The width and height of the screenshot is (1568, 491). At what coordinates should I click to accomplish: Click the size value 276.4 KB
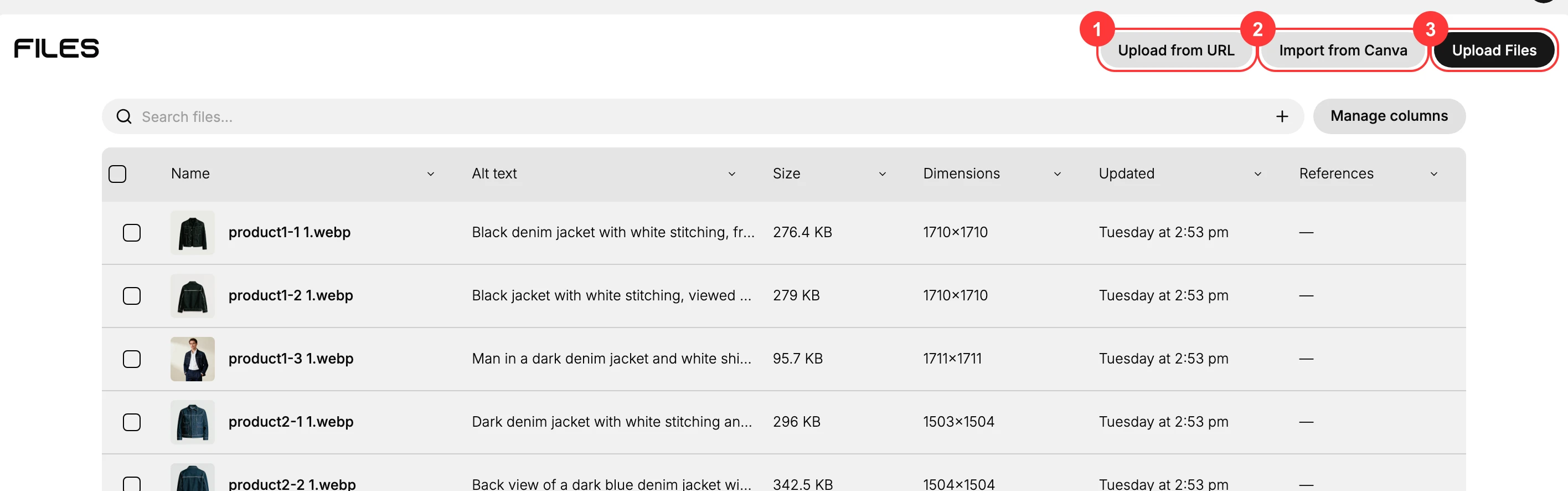pos(802,232)
